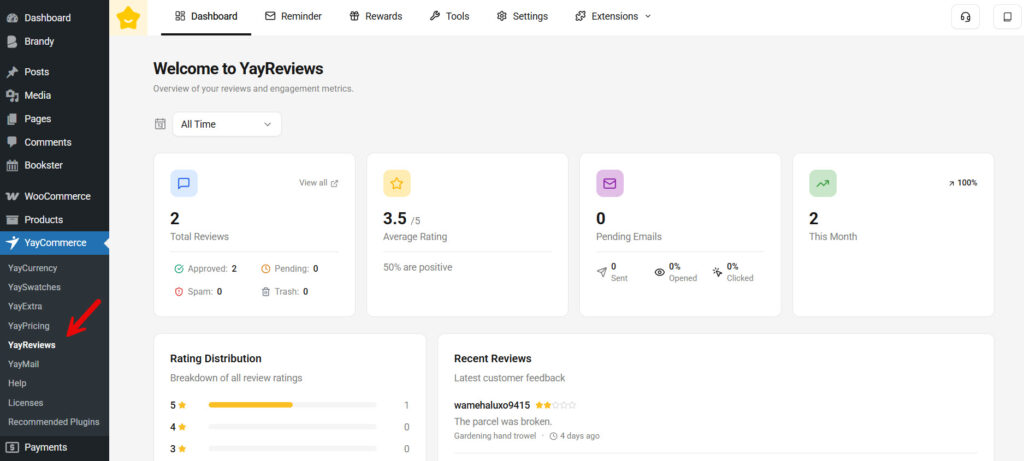Open YayMail submenu item
Screen dimensions: 1024x461
point(24,364)
